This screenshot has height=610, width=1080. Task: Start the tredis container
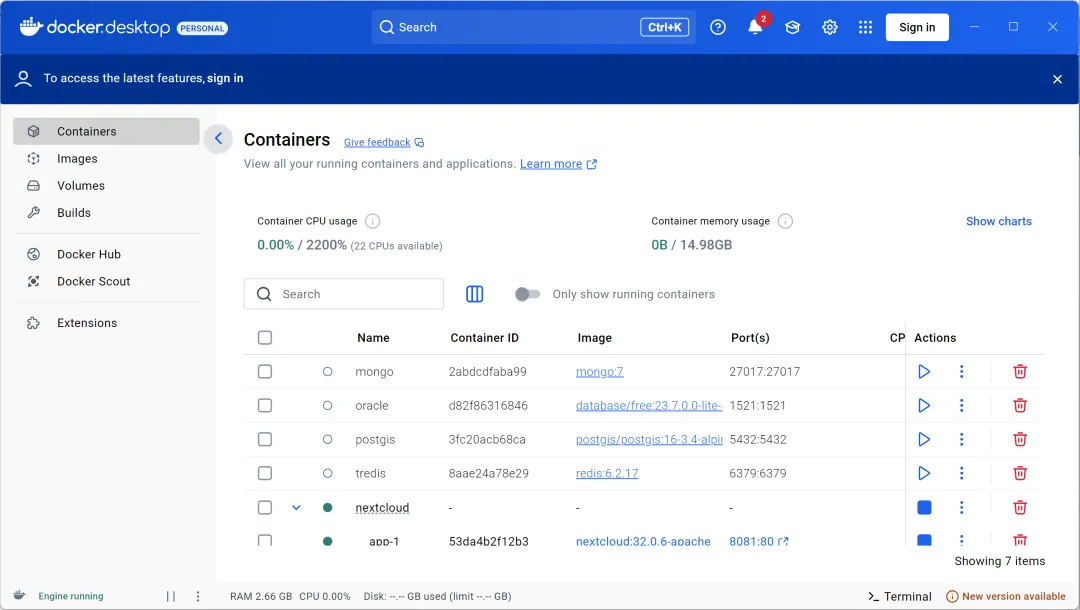tap(924, 473)
